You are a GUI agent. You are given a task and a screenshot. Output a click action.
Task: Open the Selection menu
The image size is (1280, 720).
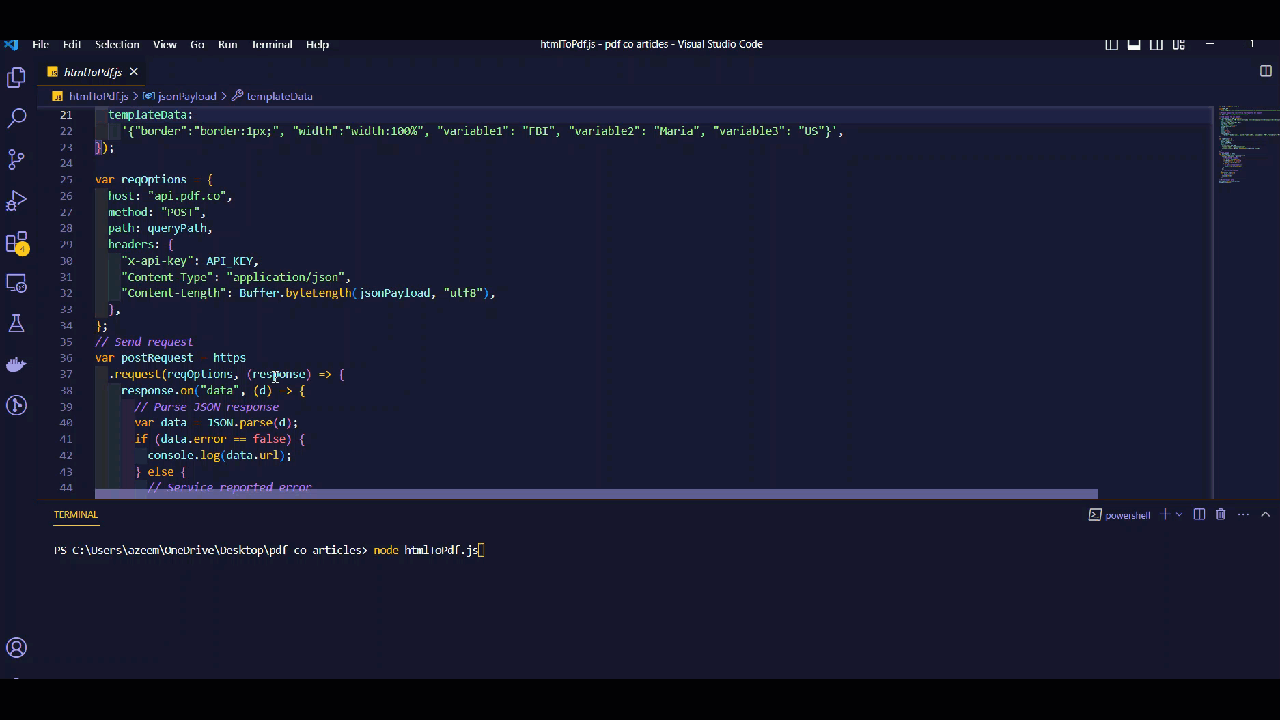click(x=117, y=44)
